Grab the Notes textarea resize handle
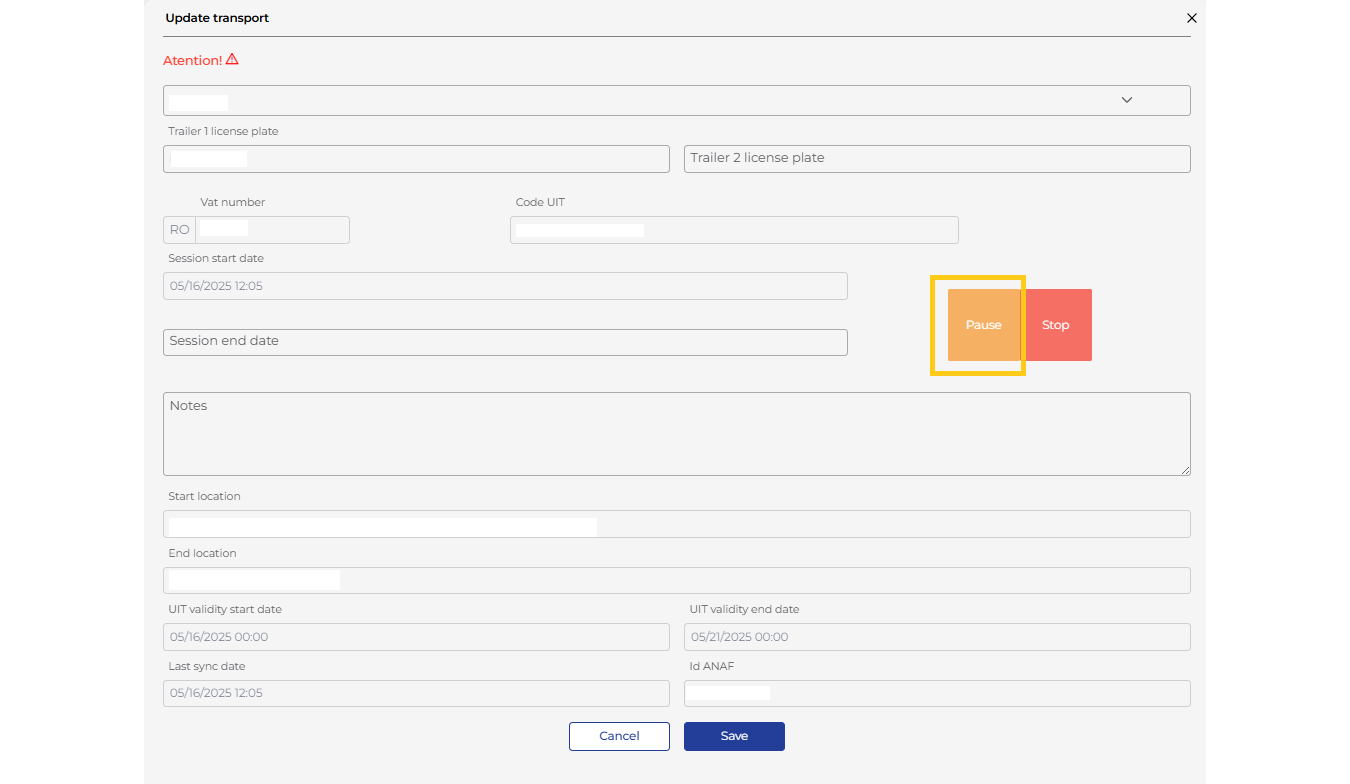The image size is (1350, 784). click(x=1185, y=470)
